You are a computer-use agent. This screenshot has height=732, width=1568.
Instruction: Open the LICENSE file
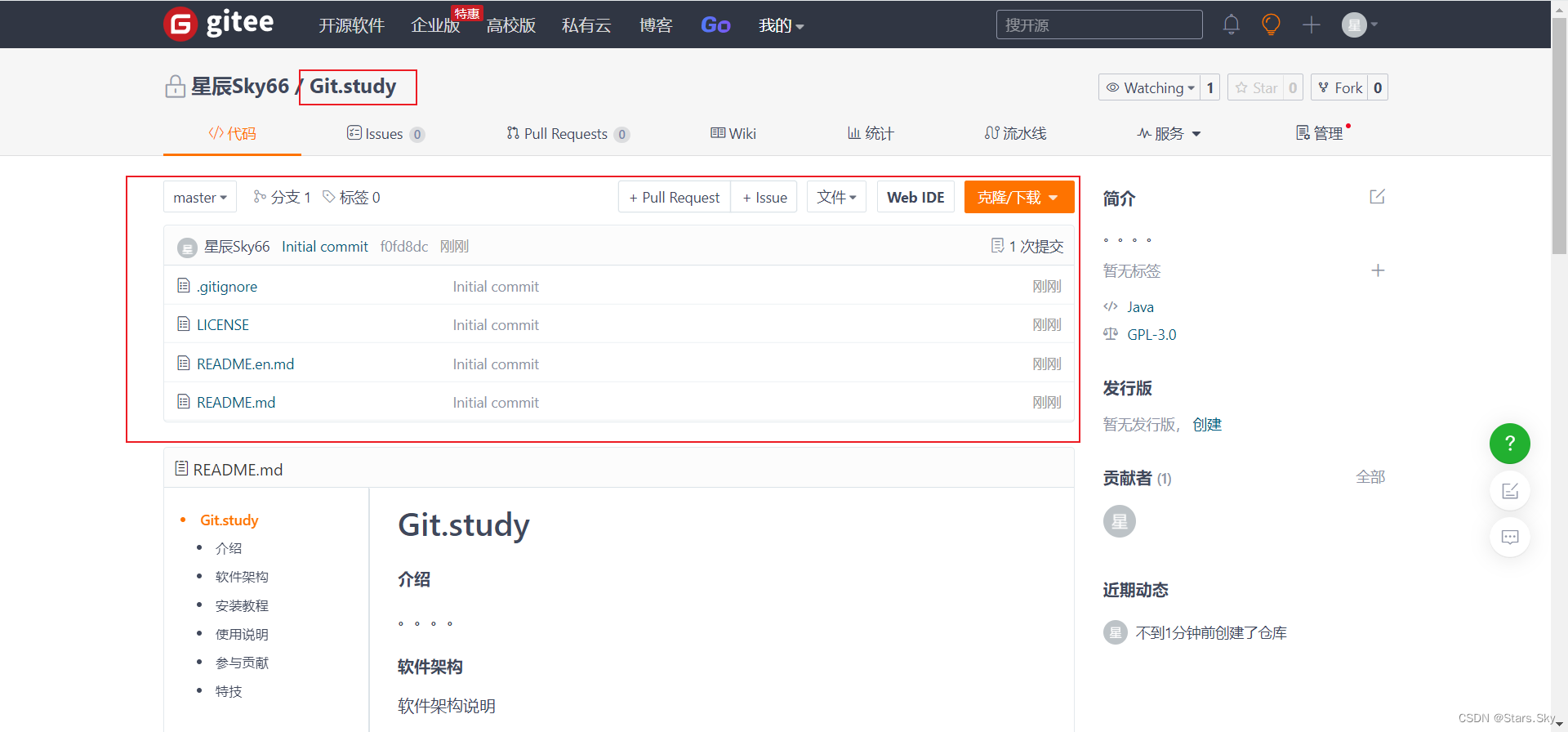click(223, 324)
